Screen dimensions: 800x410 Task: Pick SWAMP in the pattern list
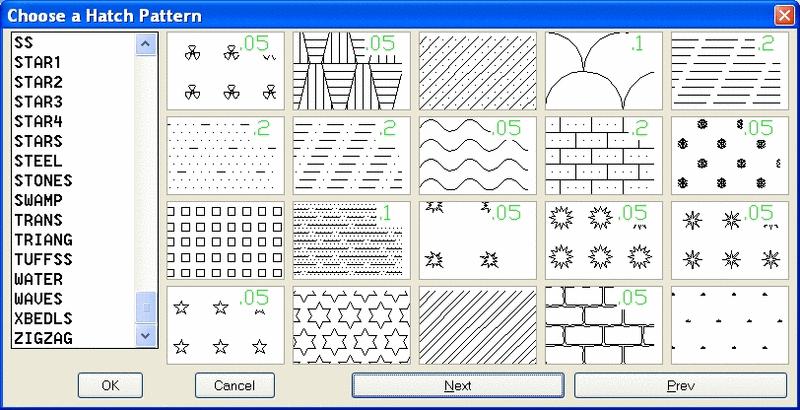[x=38, y=200]
